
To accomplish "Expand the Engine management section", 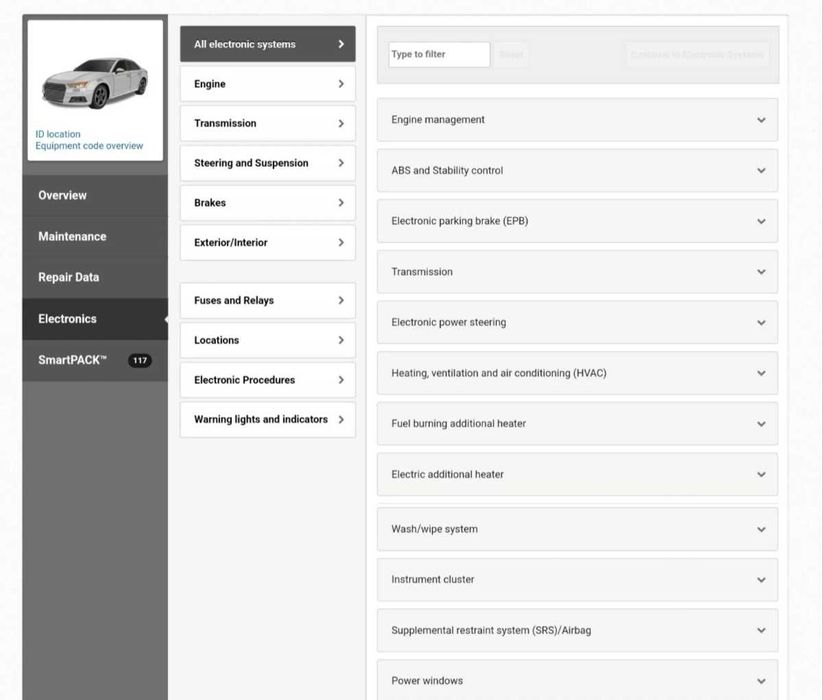I will (x=761, y=120).
